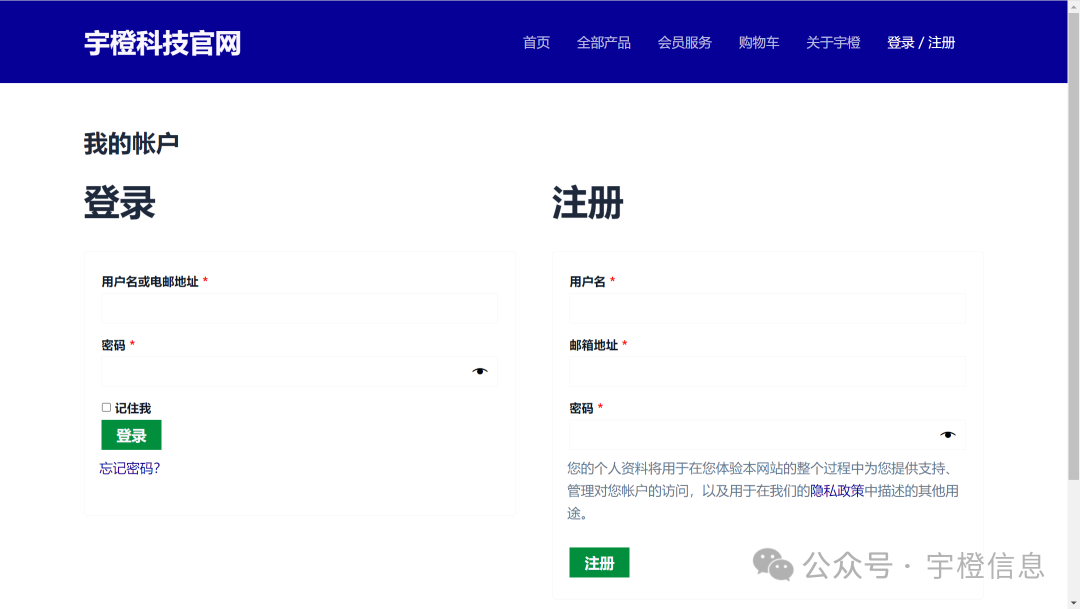Click the 宇橙科技官网 site title
Image resolution: width=1080 pixels, height=609 pixels.
click(x=165, y=42)
